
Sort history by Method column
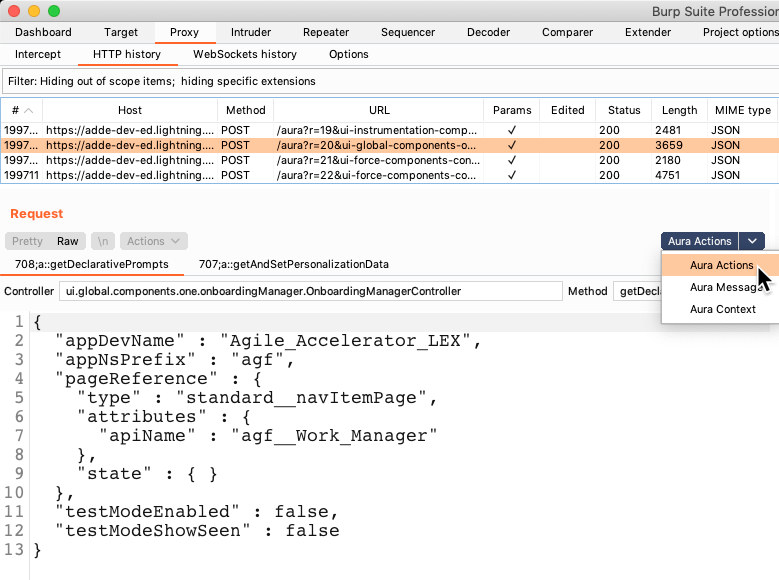point(245,110)
